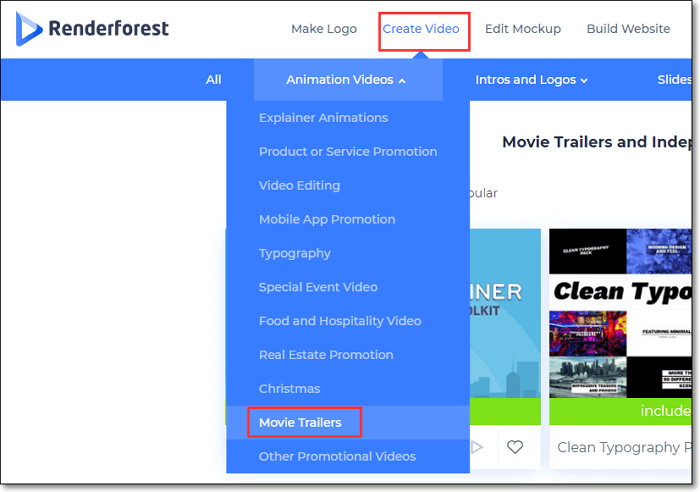Choose Video Editing menu entry
The width and height of the screenshot is (700, 492).
299,186
